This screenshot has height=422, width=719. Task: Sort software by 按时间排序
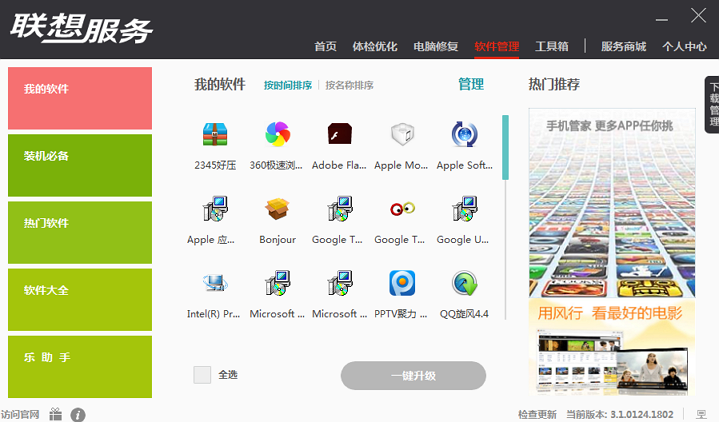click(288, 85)
